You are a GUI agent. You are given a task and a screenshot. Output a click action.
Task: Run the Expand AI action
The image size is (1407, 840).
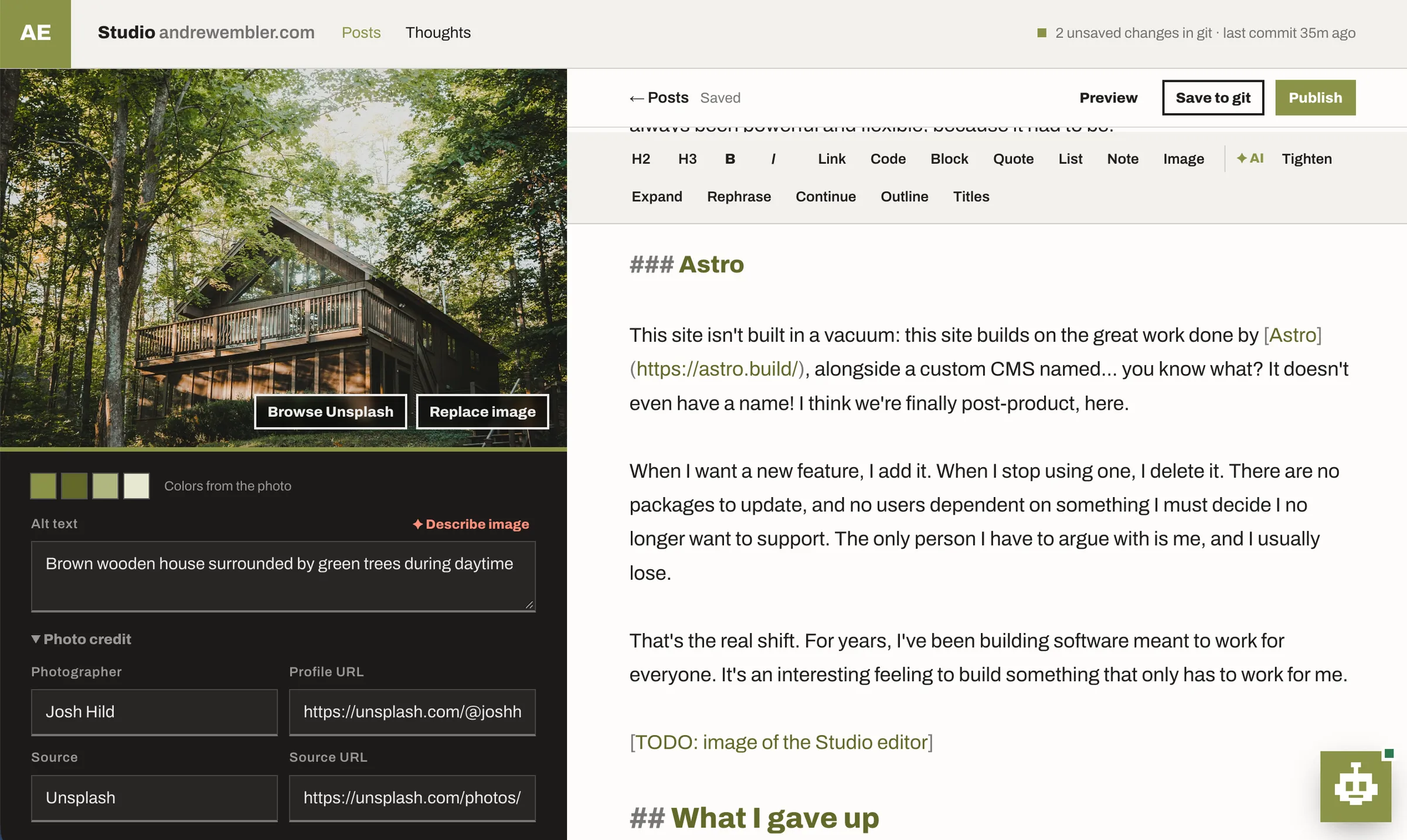[657, 196]
